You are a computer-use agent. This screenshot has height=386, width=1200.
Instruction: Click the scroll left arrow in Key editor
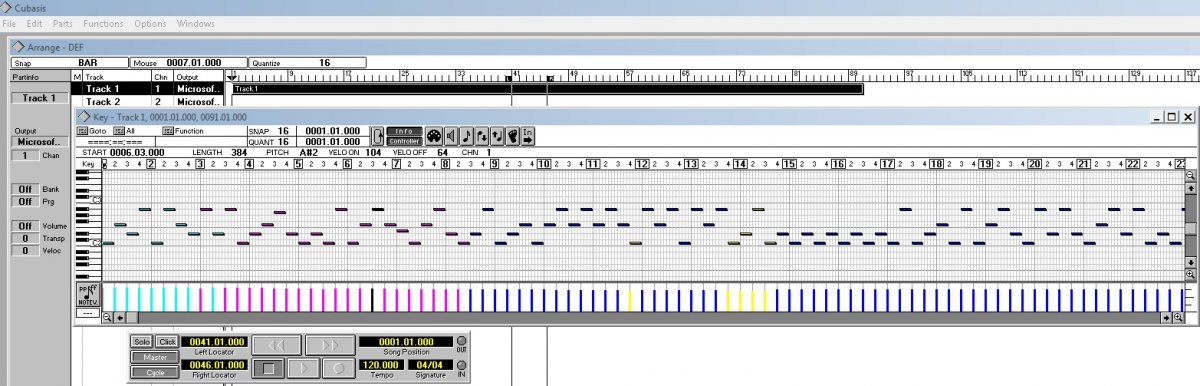click(x=121, y=317)
